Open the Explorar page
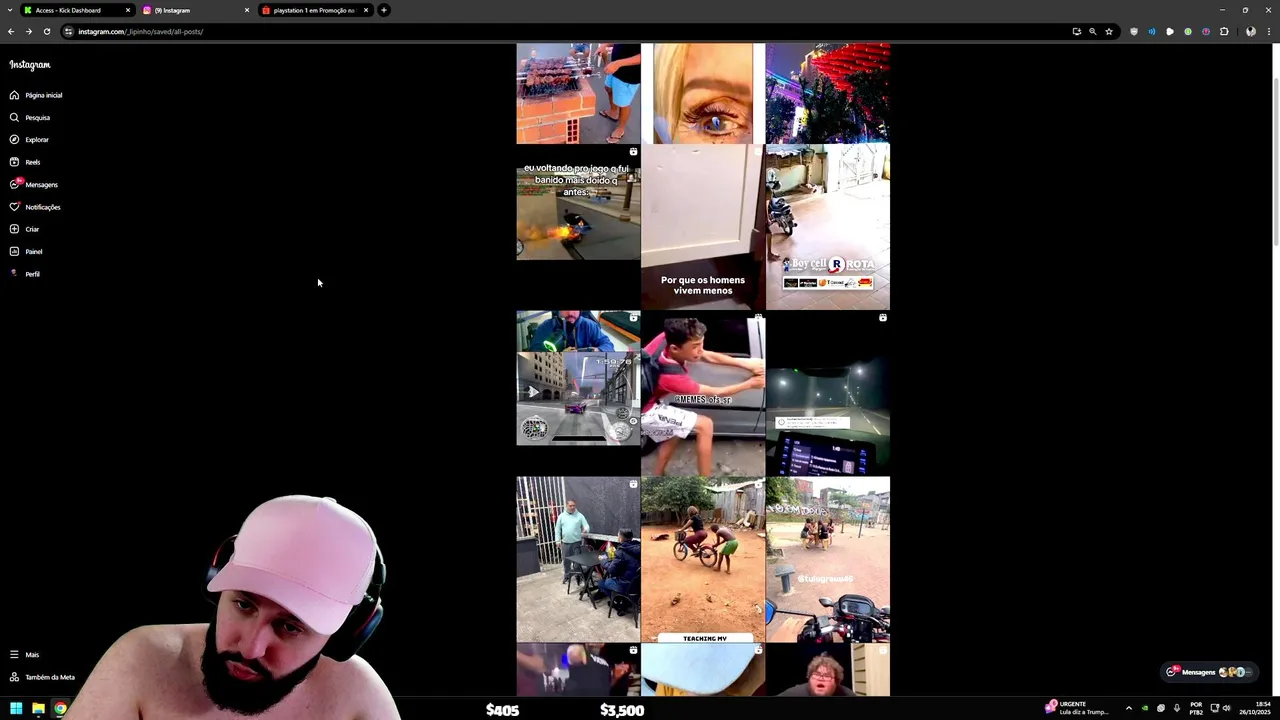This screenshot has width=1280, height=720. click(29, 139)
